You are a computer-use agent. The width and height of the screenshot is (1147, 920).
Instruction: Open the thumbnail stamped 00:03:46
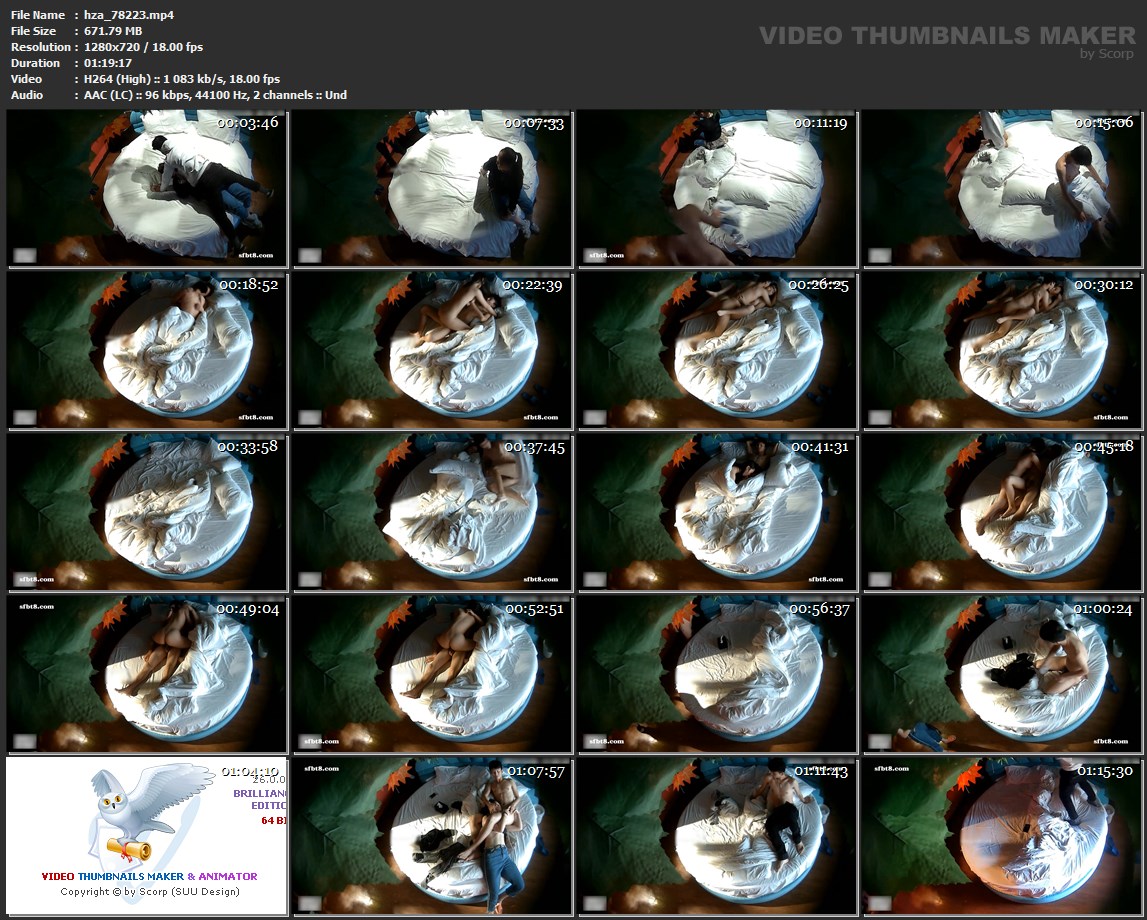pos(147,189)
